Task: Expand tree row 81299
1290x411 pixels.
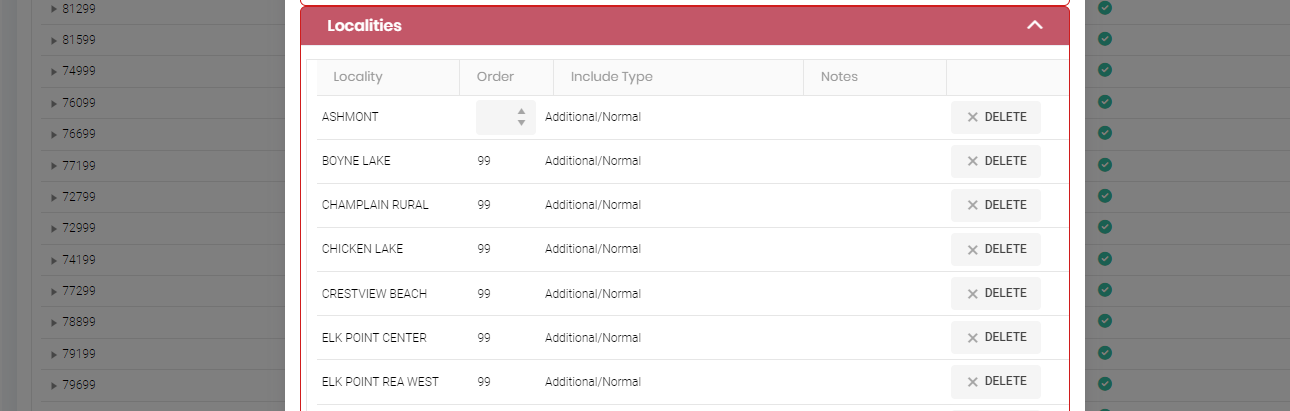Action: [54, 9]
